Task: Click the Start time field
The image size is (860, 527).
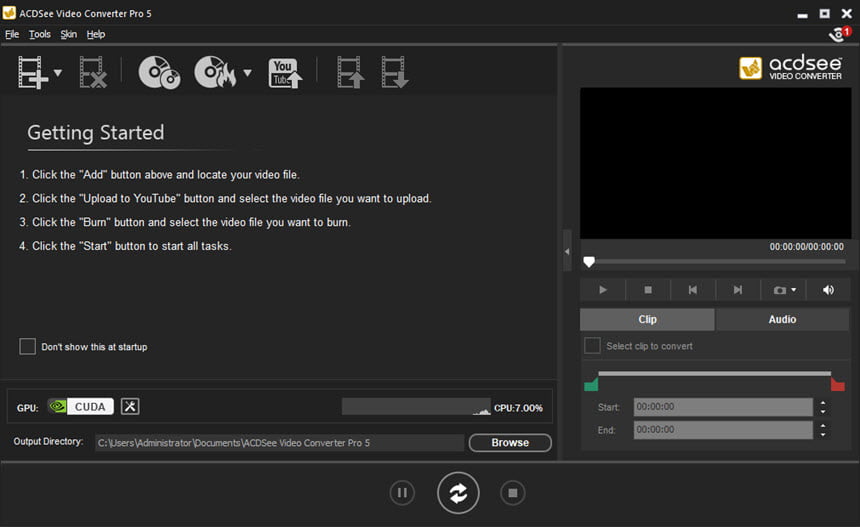Action: (723, 407)
